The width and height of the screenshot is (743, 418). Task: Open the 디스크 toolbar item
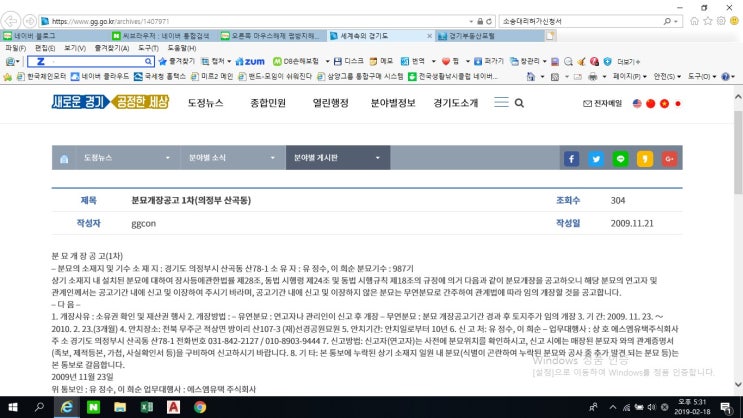(x=349, y=61)
